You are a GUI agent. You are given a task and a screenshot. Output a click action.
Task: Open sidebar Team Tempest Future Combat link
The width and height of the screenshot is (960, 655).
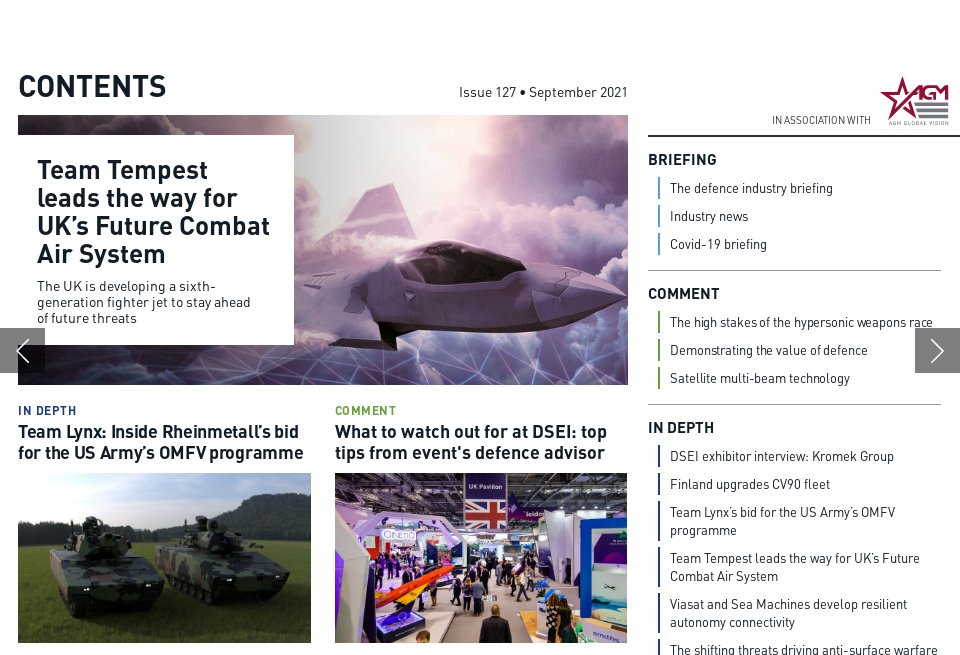pyautogui.click(x=794, y=567)
